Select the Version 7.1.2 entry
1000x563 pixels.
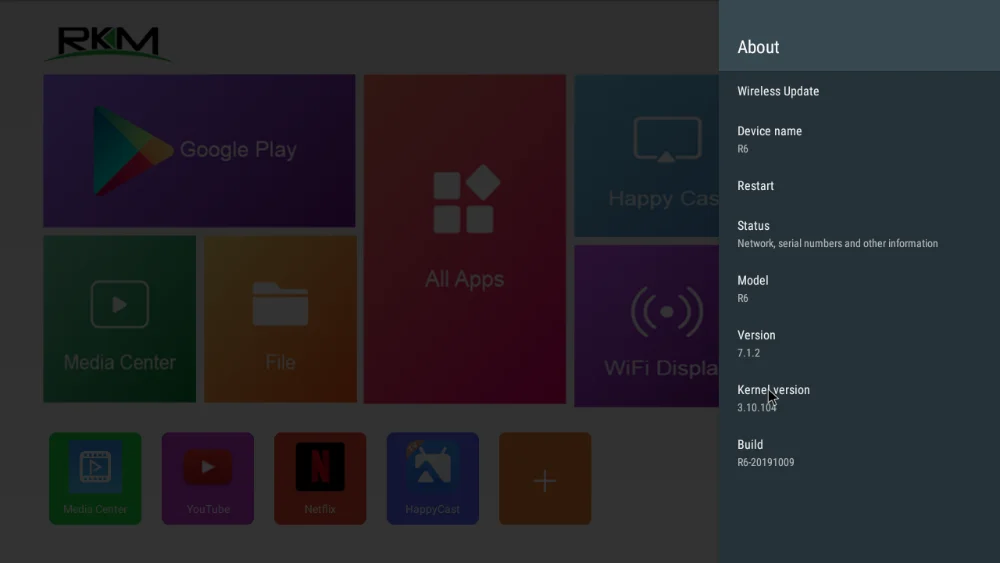tap(859, 344)
